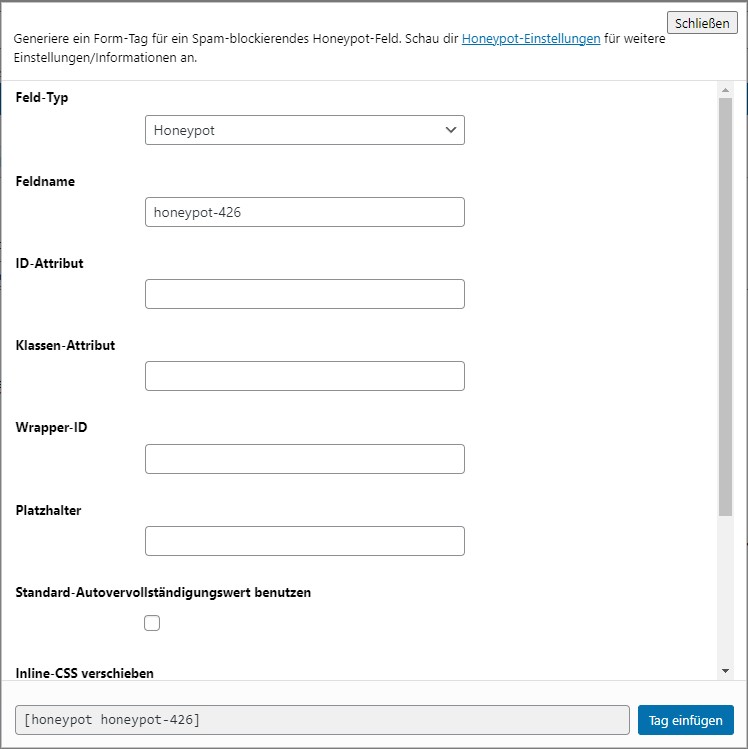Enable the Standard-Autovervollständigungswert checkbox
Viewport: 748px width, 749px height.
(x=152, y=623)
